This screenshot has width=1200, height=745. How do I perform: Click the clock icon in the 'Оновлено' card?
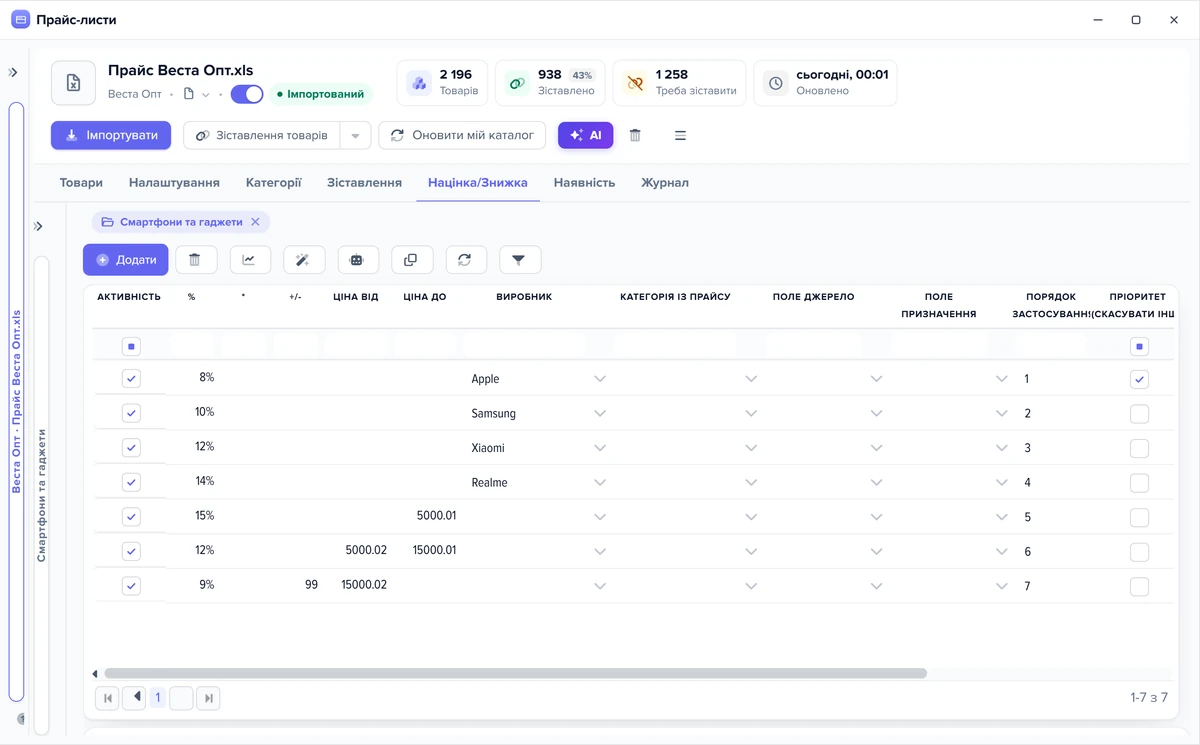pos(776,83)
